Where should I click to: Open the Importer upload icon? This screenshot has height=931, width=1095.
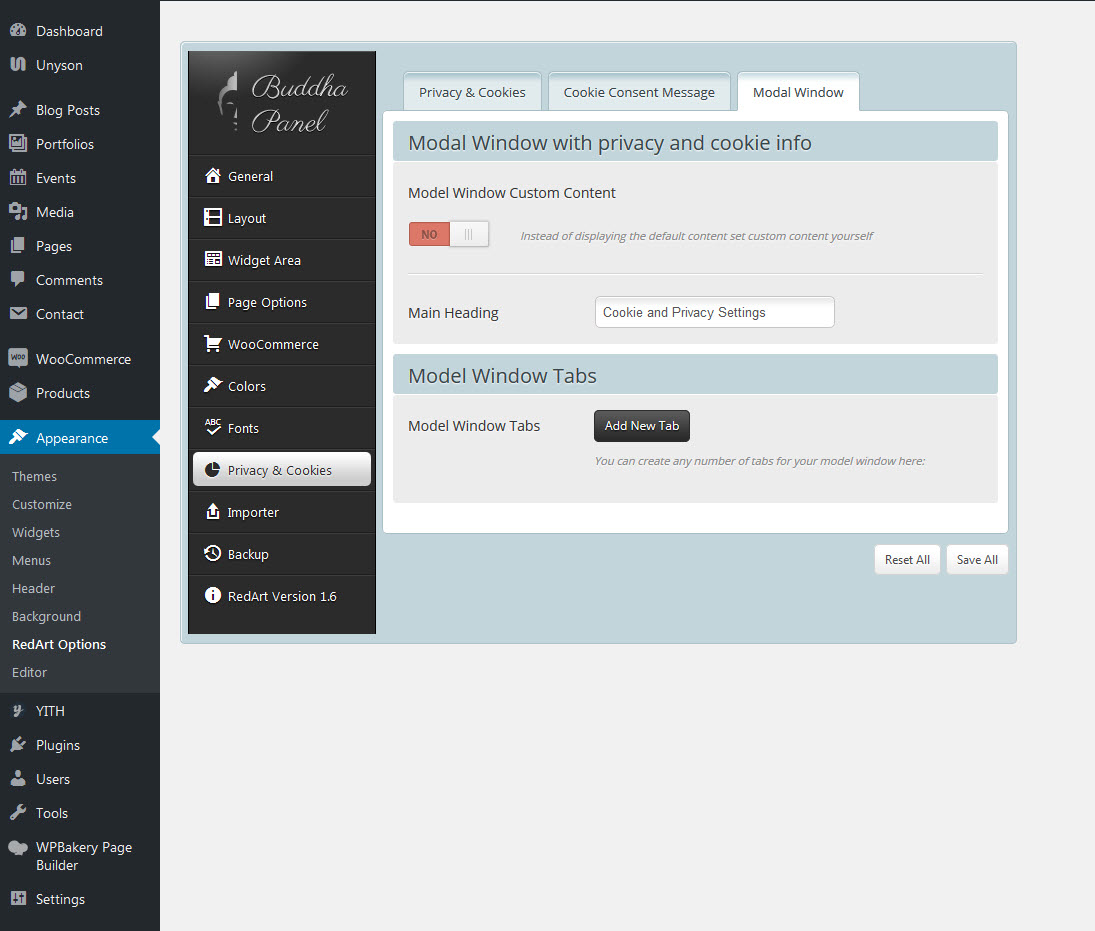(212, 512)
